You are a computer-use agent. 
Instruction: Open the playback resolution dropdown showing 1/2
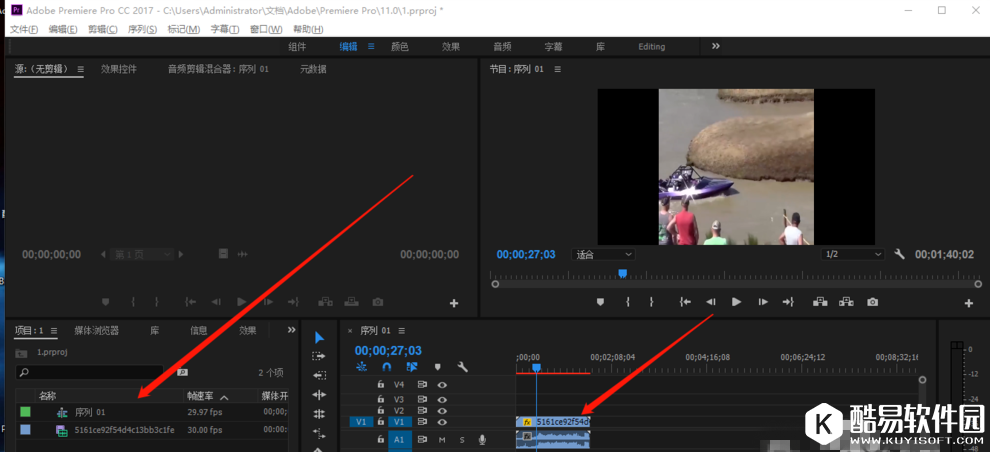click(852, 255)
